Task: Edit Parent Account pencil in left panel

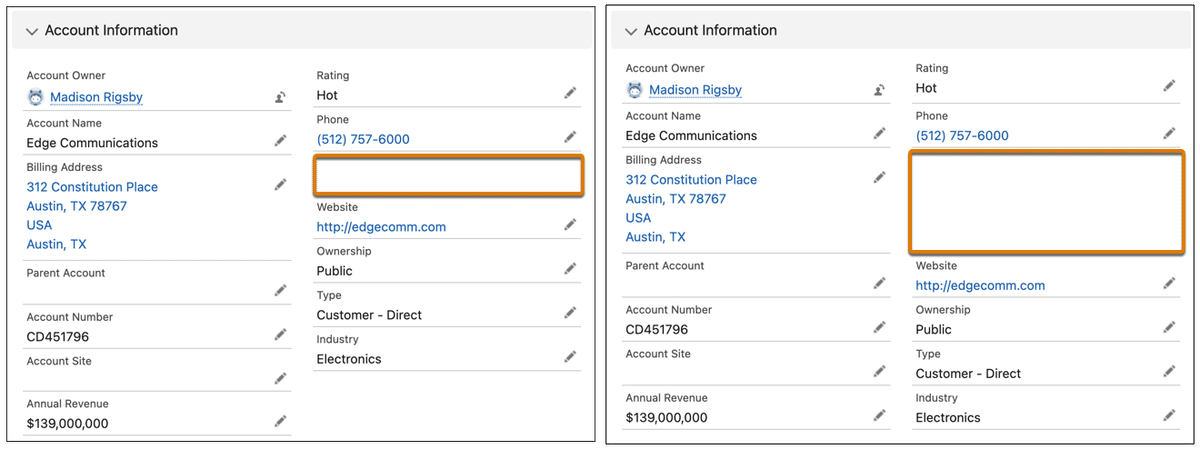Action: 281,290
